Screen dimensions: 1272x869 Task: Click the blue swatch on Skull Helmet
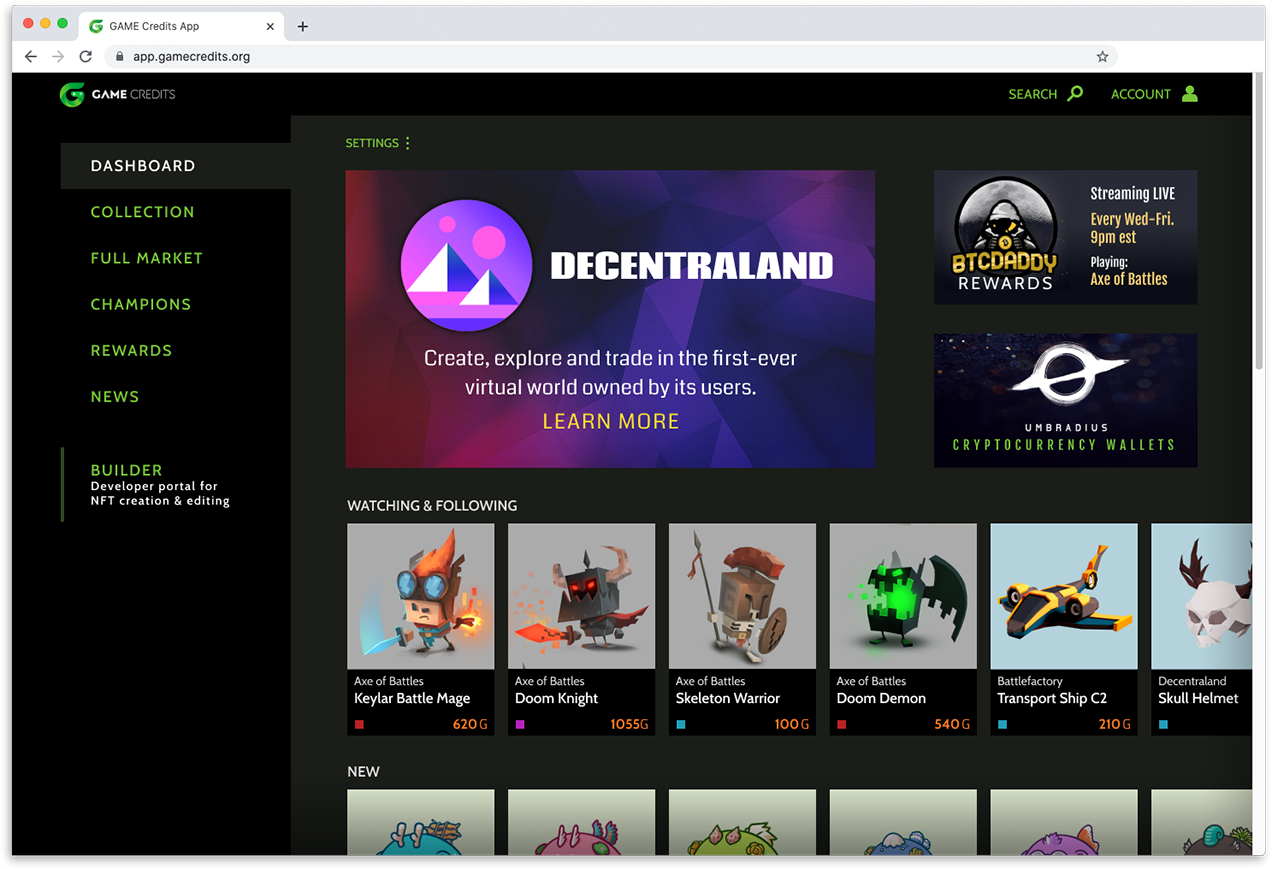1163,724
